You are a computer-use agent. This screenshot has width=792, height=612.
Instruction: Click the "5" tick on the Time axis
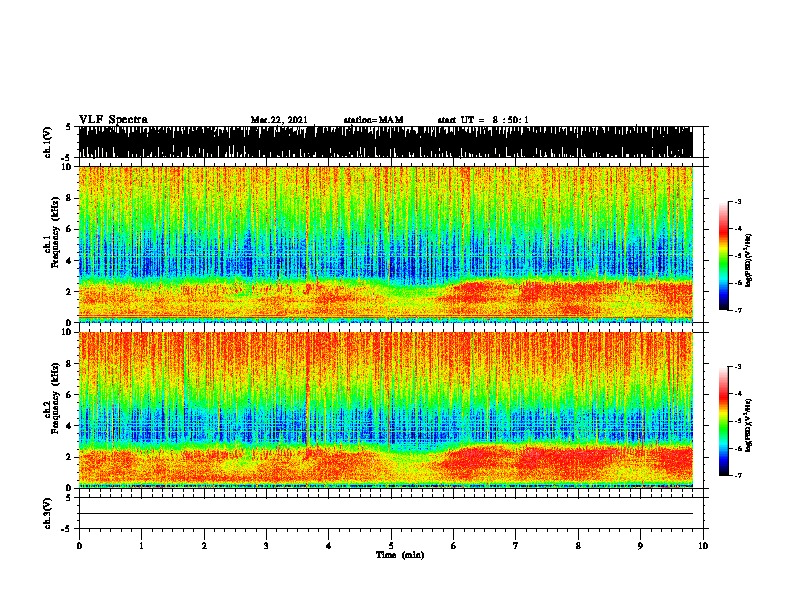tap(391, 546)
